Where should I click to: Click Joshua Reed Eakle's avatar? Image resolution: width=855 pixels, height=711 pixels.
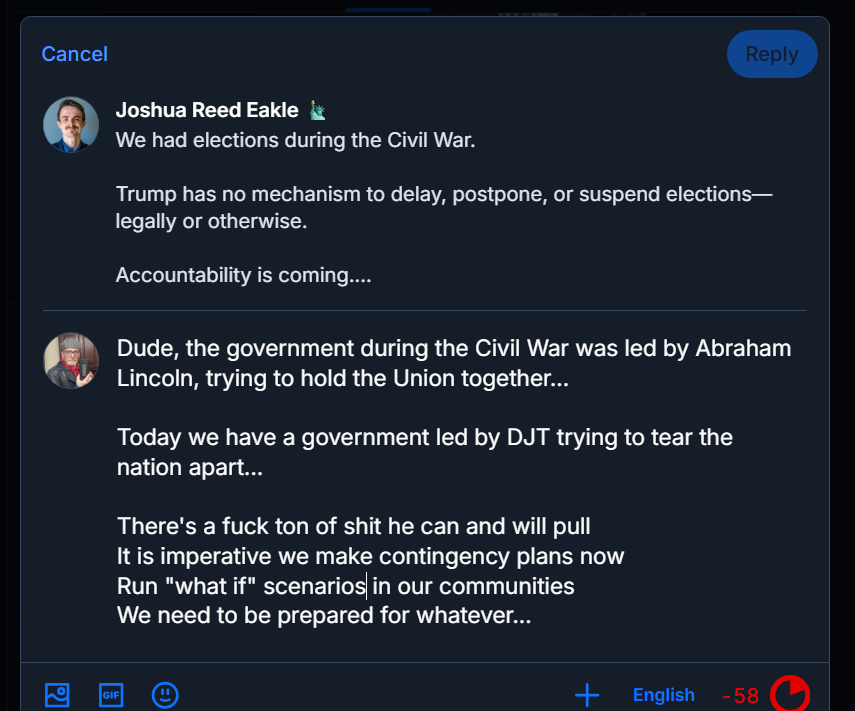click(71, 125)
